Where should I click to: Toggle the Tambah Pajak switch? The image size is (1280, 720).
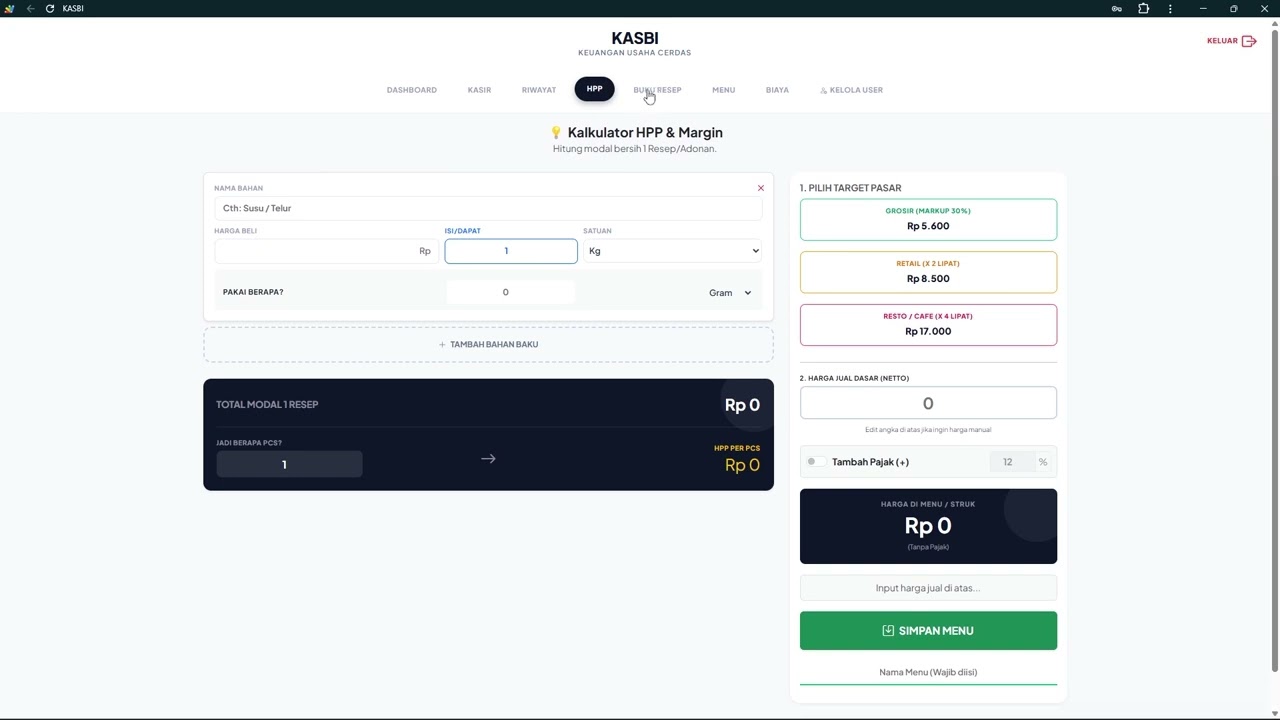click(x=815, y=462)
